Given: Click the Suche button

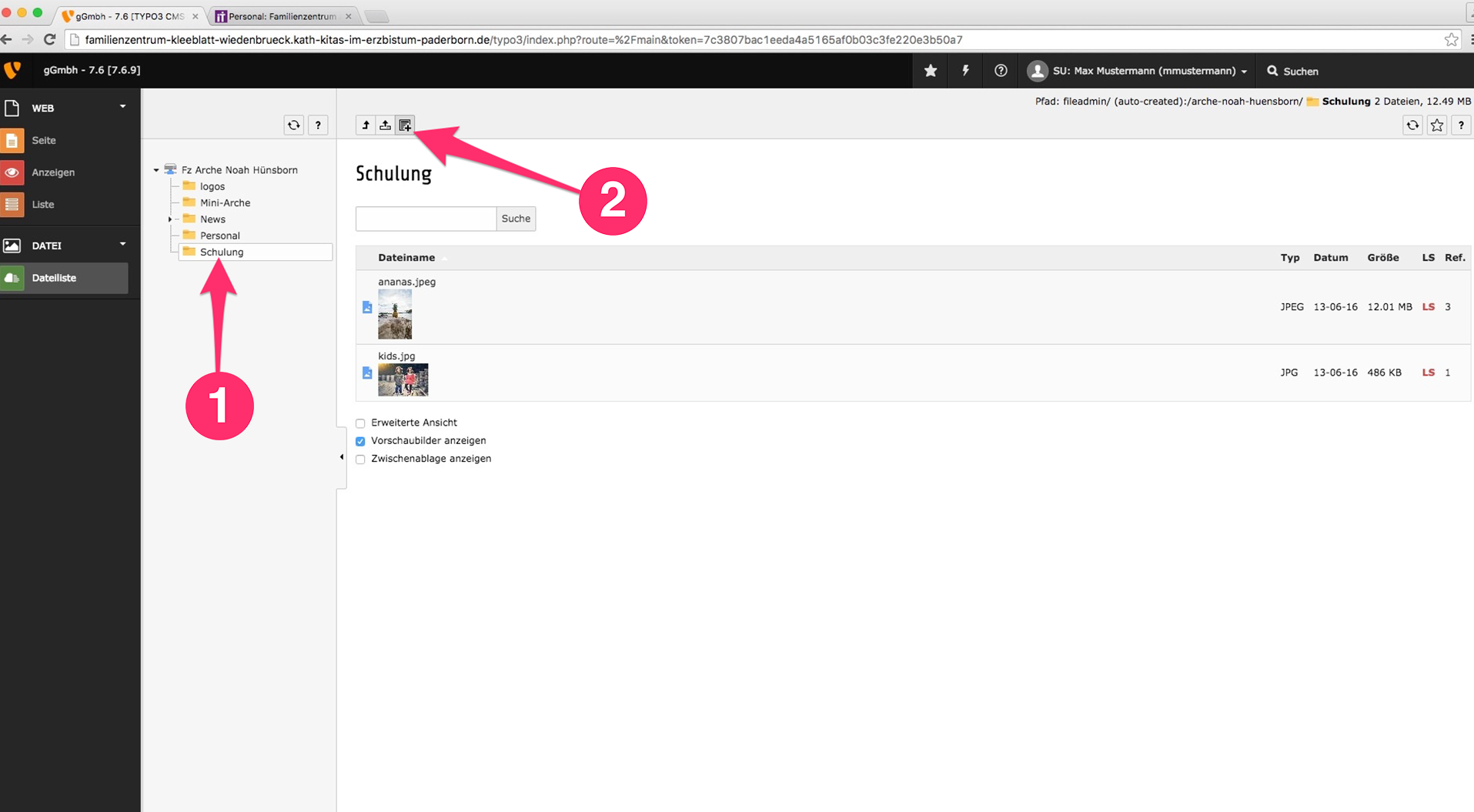Looking at the screenshot, I should (x=516, y=219).
